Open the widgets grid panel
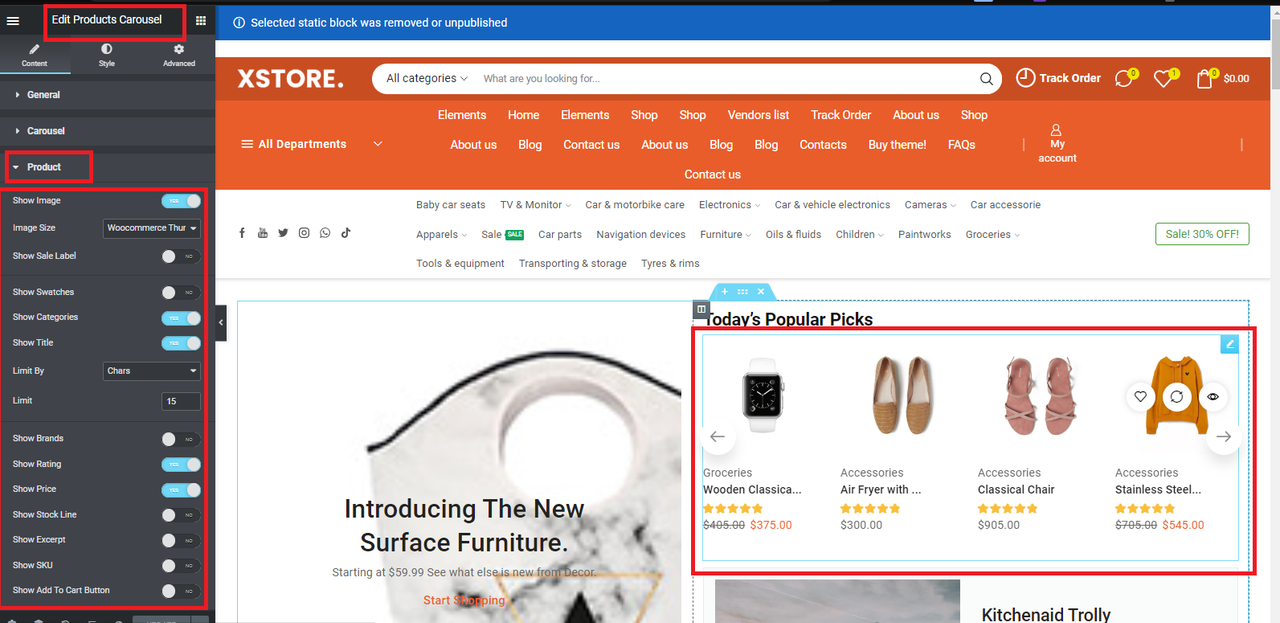The image size is (1280, 623). coord(201,20)
